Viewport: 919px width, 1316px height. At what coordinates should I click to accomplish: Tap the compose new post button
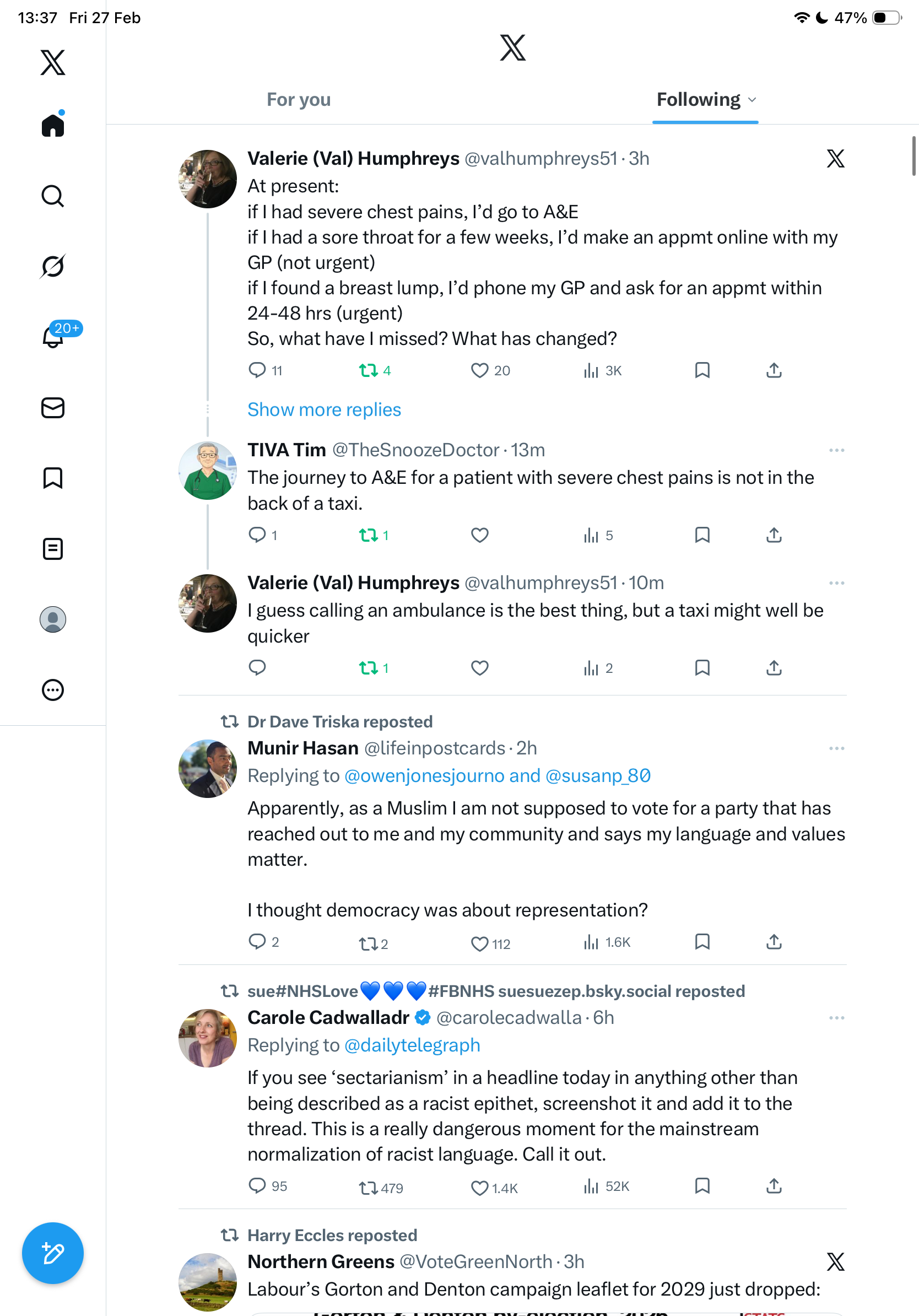click(x=53, y=1253)
